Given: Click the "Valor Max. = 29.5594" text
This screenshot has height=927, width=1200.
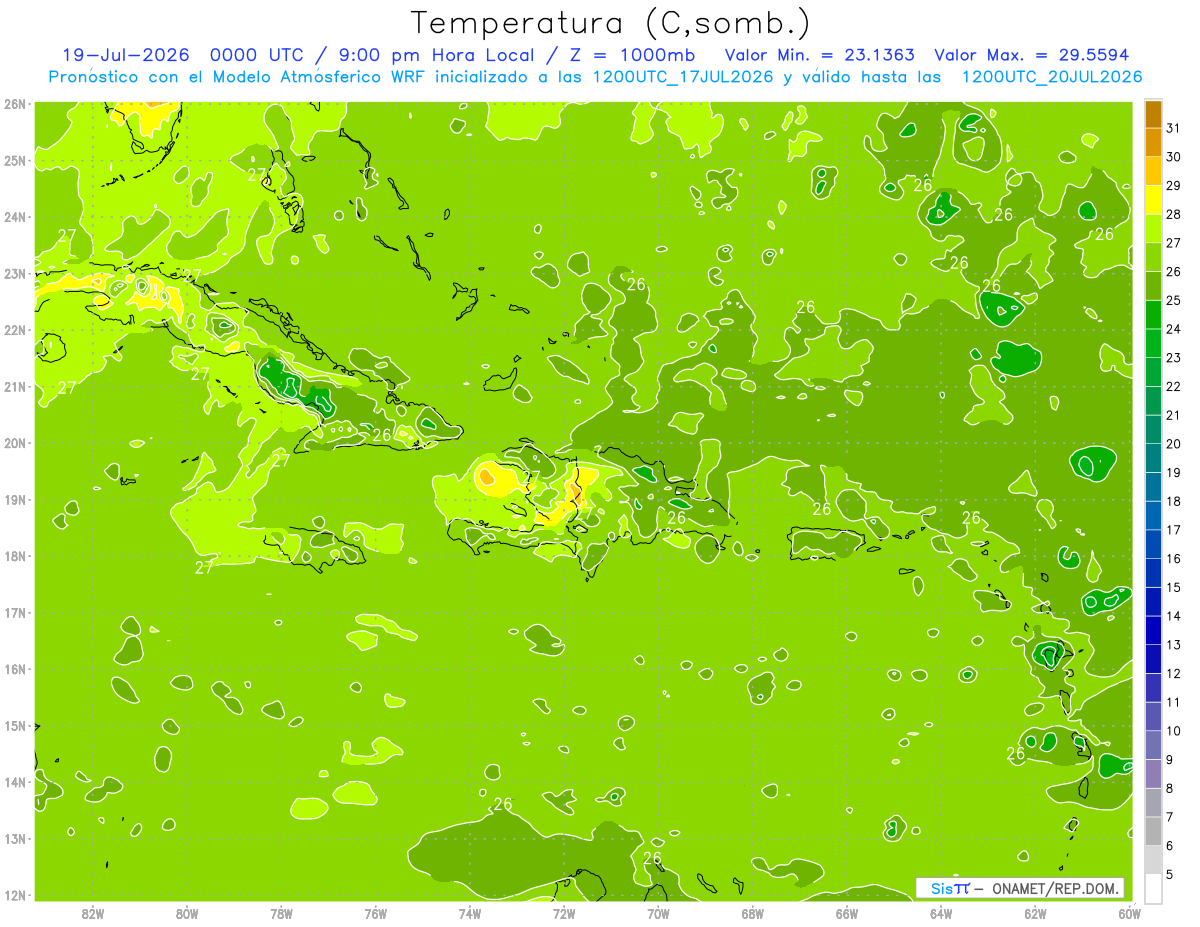Looking at the screenshot, I should tap(1031, 55).
